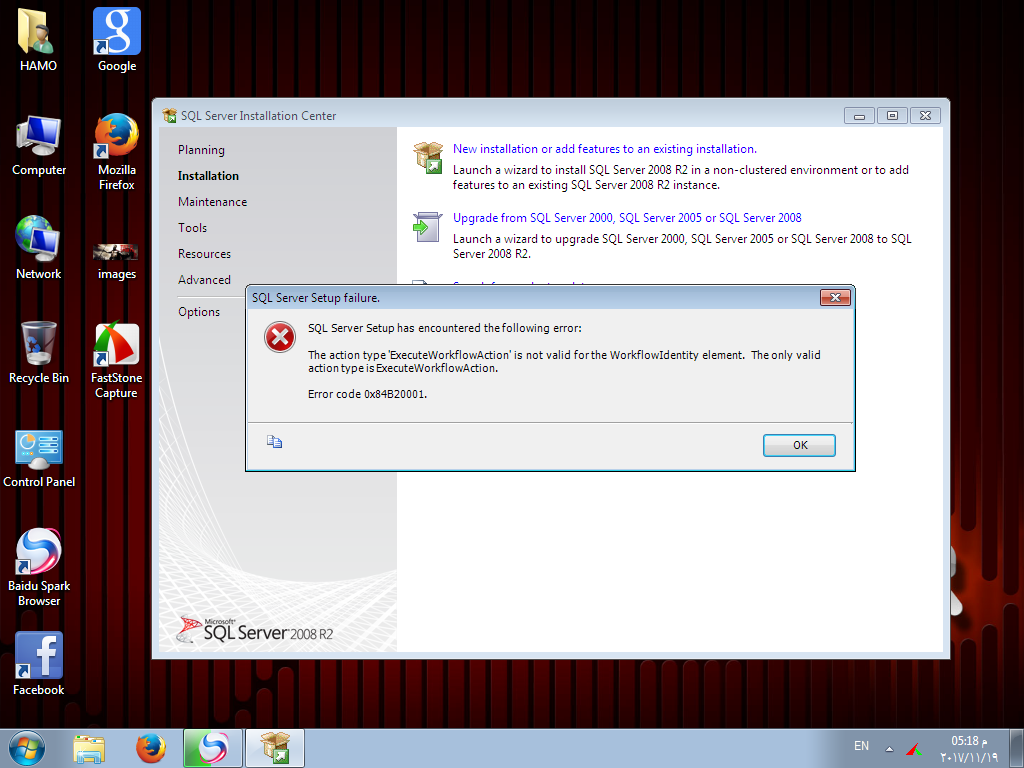1024x768 pixels.
Task: Open the HAMO user folder icon
Action: [38, 39]
